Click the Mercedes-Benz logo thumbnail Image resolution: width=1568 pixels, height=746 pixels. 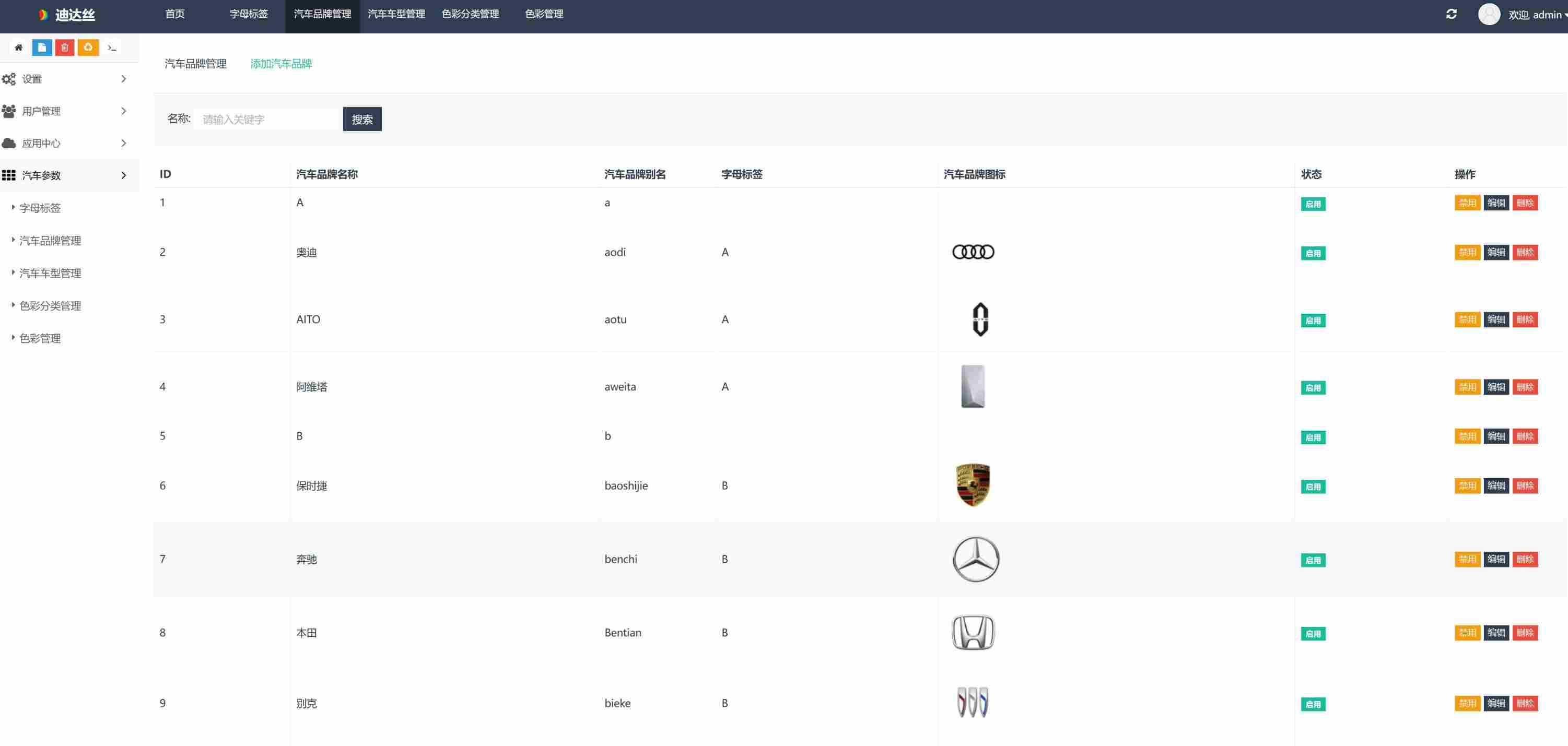(975, 559)
